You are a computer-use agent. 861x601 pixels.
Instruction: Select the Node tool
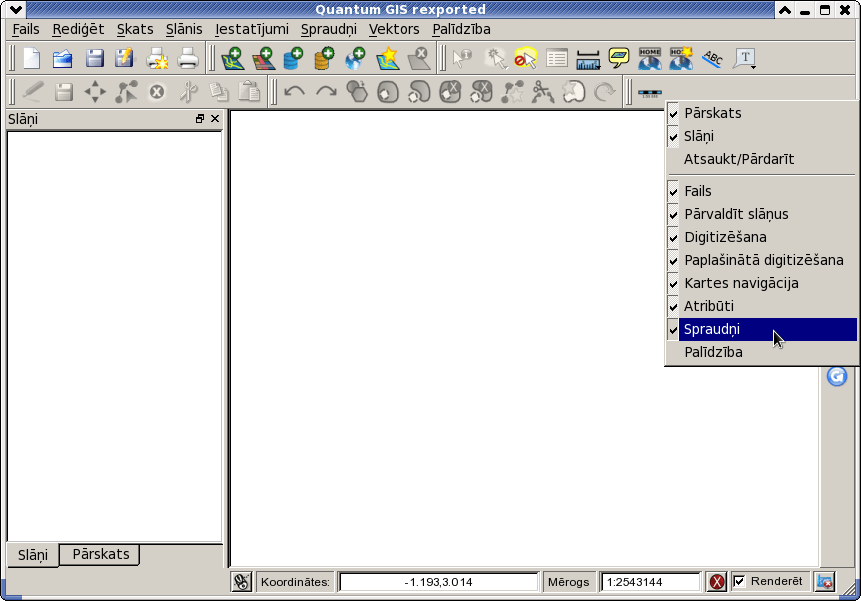[x=126, y=92]
